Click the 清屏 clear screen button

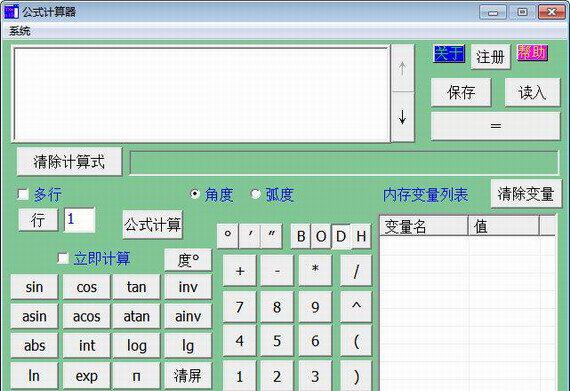point(188,375)
